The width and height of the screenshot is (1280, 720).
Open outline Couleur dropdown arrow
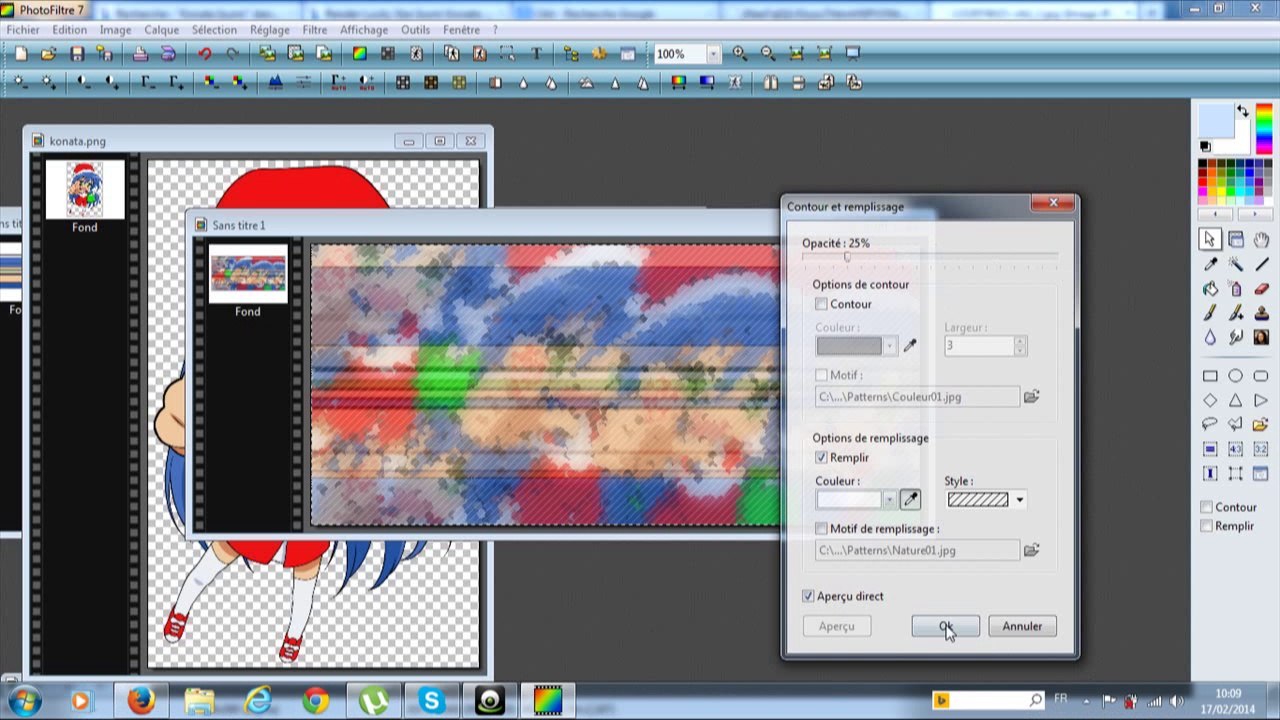(889, 346)
